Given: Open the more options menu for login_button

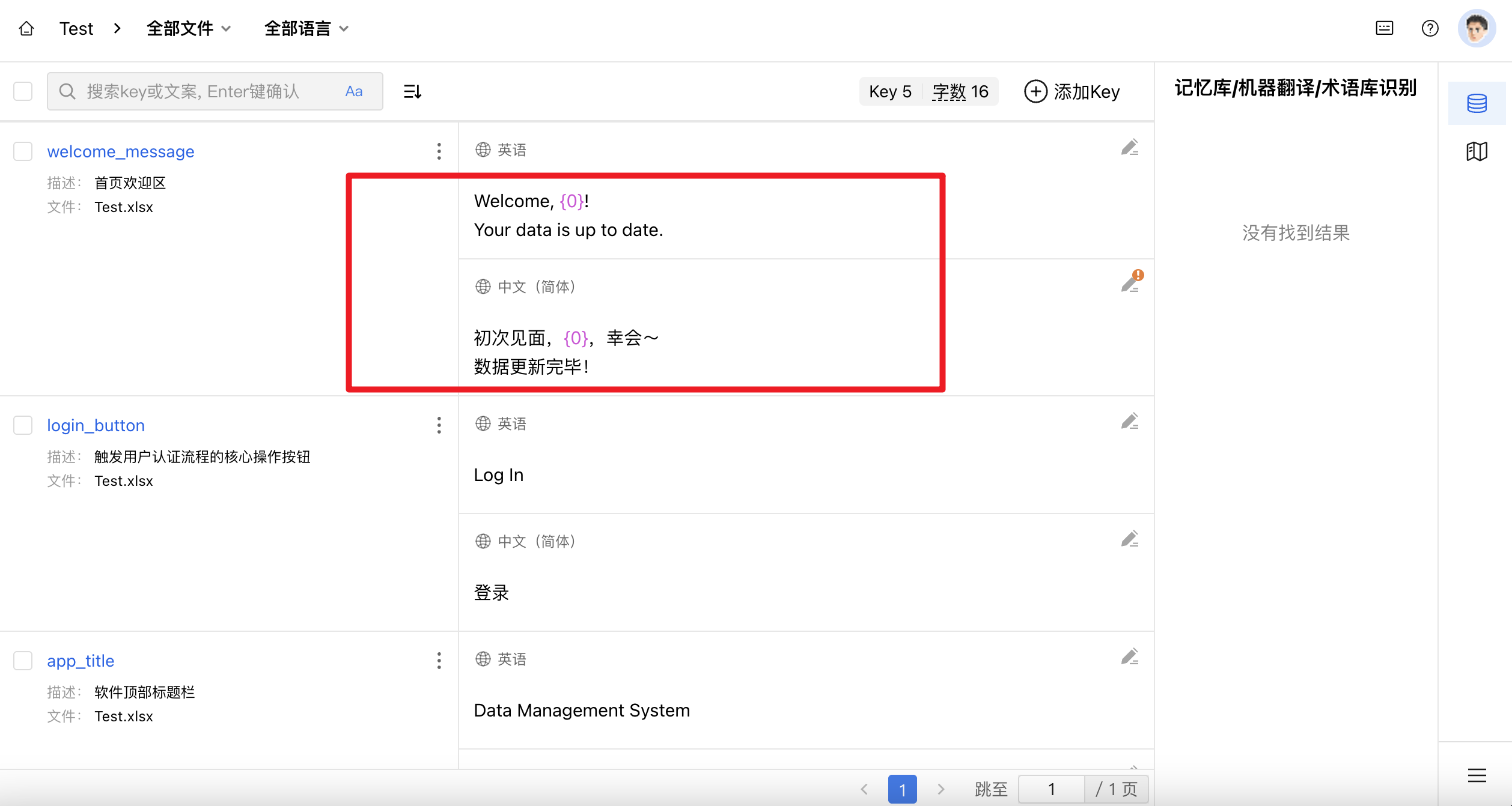Looking at the screenshot, I should [439, 425].
